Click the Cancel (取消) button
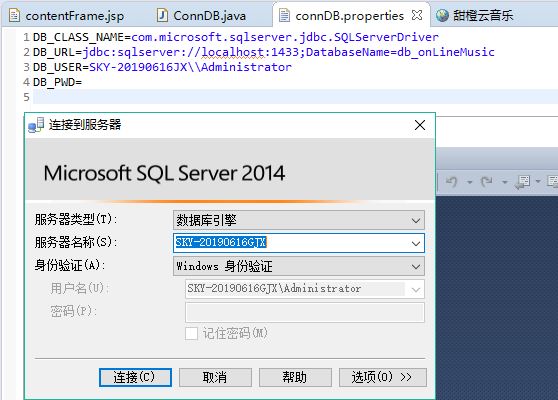Screen dimensions: 558x400 [215, 377]
